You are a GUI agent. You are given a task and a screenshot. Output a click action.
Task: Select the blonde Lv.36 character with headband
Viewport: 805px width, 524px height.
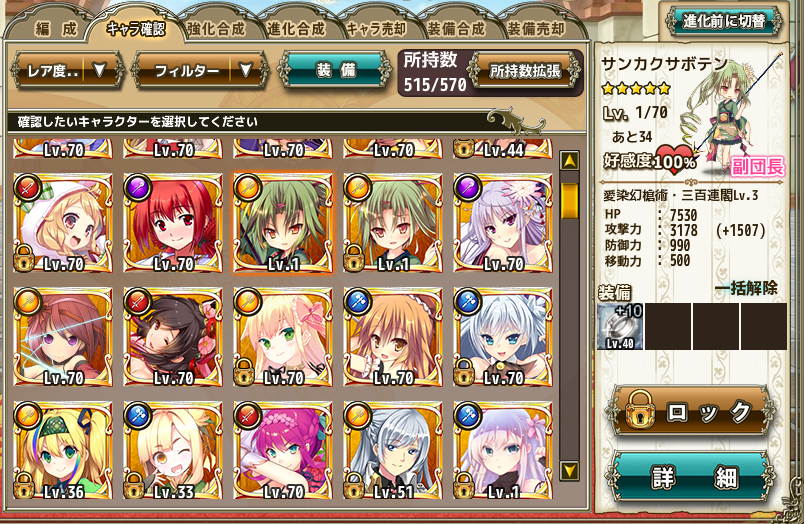coord(63,451)
